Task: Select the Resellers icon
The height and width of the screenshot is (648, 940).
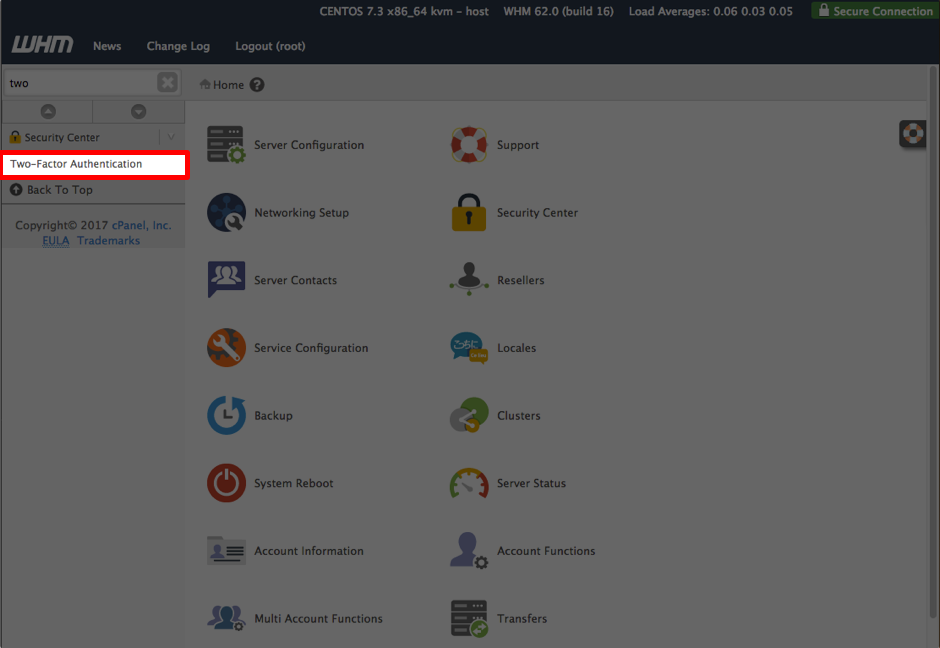Action: [x=468, y=280]
